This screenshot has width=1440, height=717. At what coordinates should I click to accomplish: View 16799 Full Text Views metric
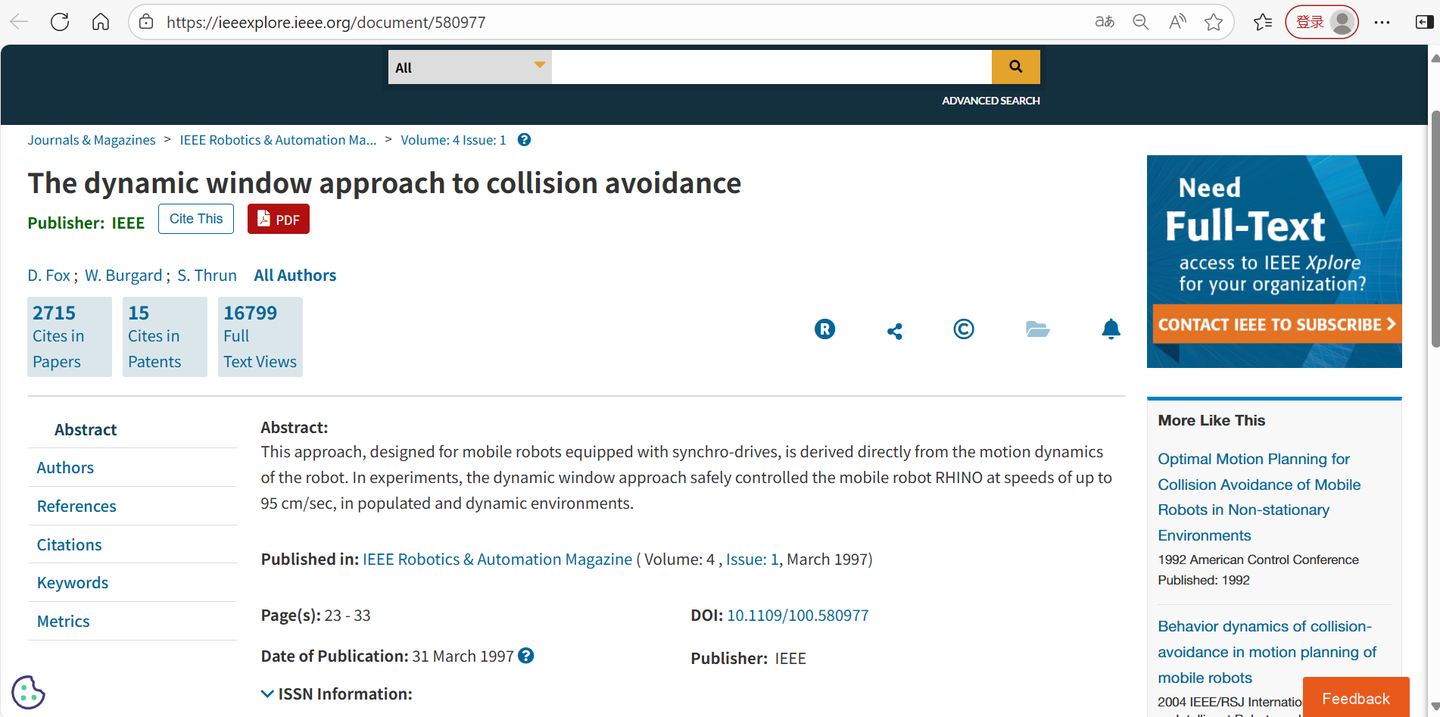(260, 337)
